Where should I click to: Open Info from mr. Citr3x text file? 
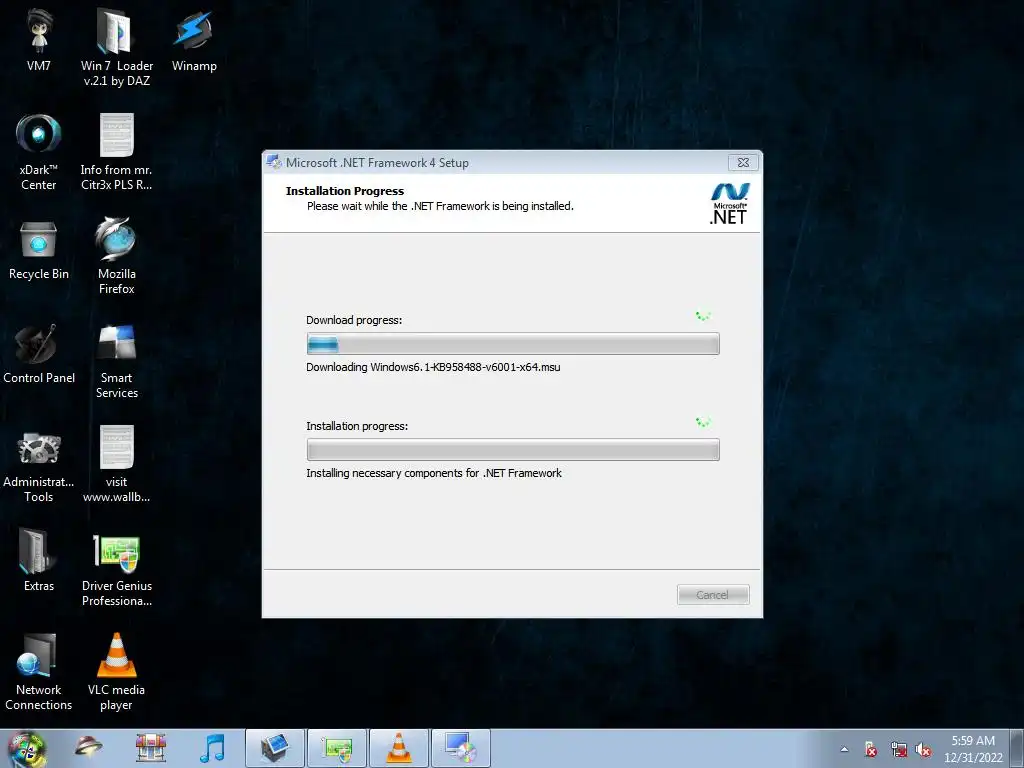[116, 152]
